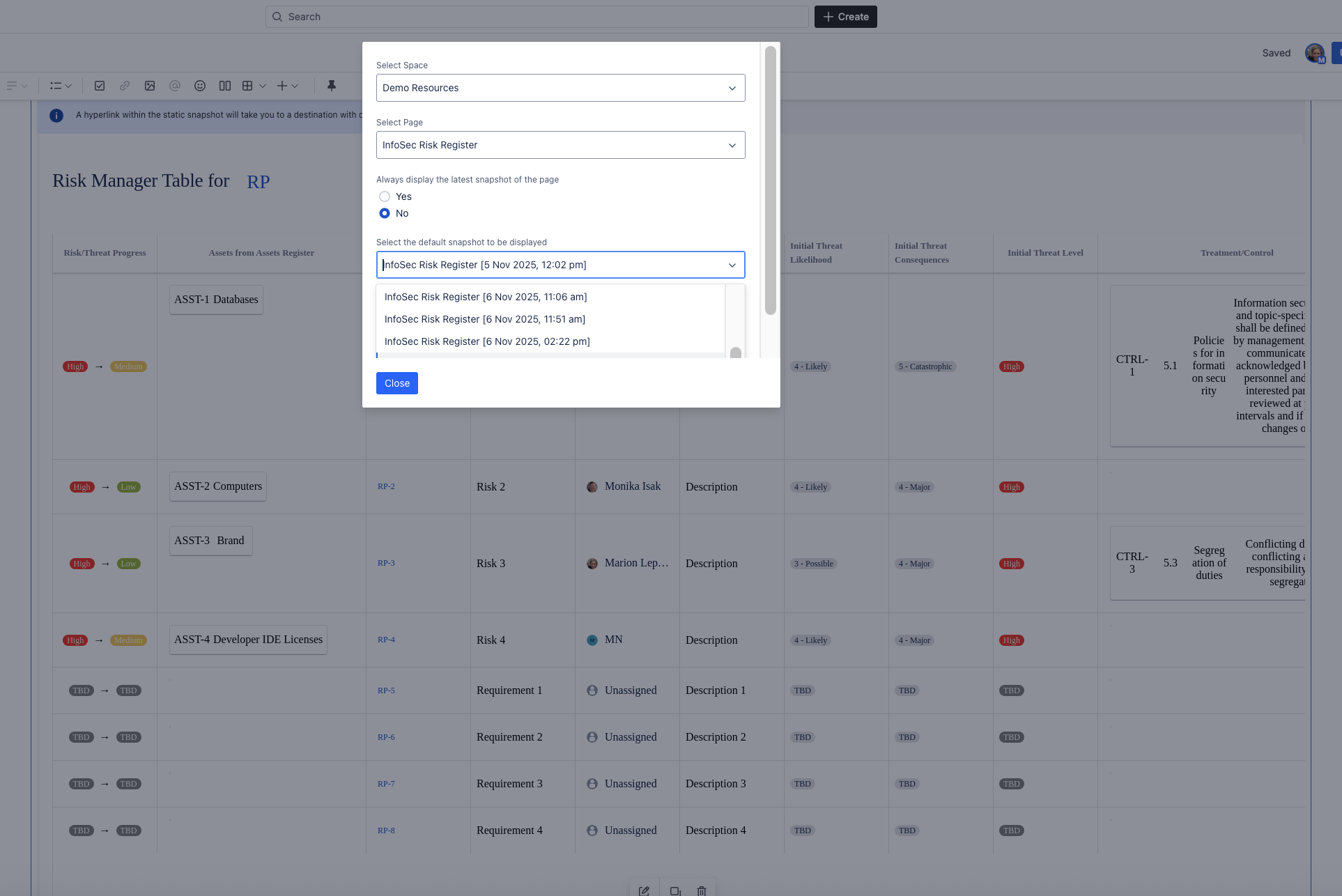Choose snapshot 6 Nov 2025, 11:06 am
The width and height of the screenshot is (1342, 896).
pyautogui.click(x=486, y=297)
